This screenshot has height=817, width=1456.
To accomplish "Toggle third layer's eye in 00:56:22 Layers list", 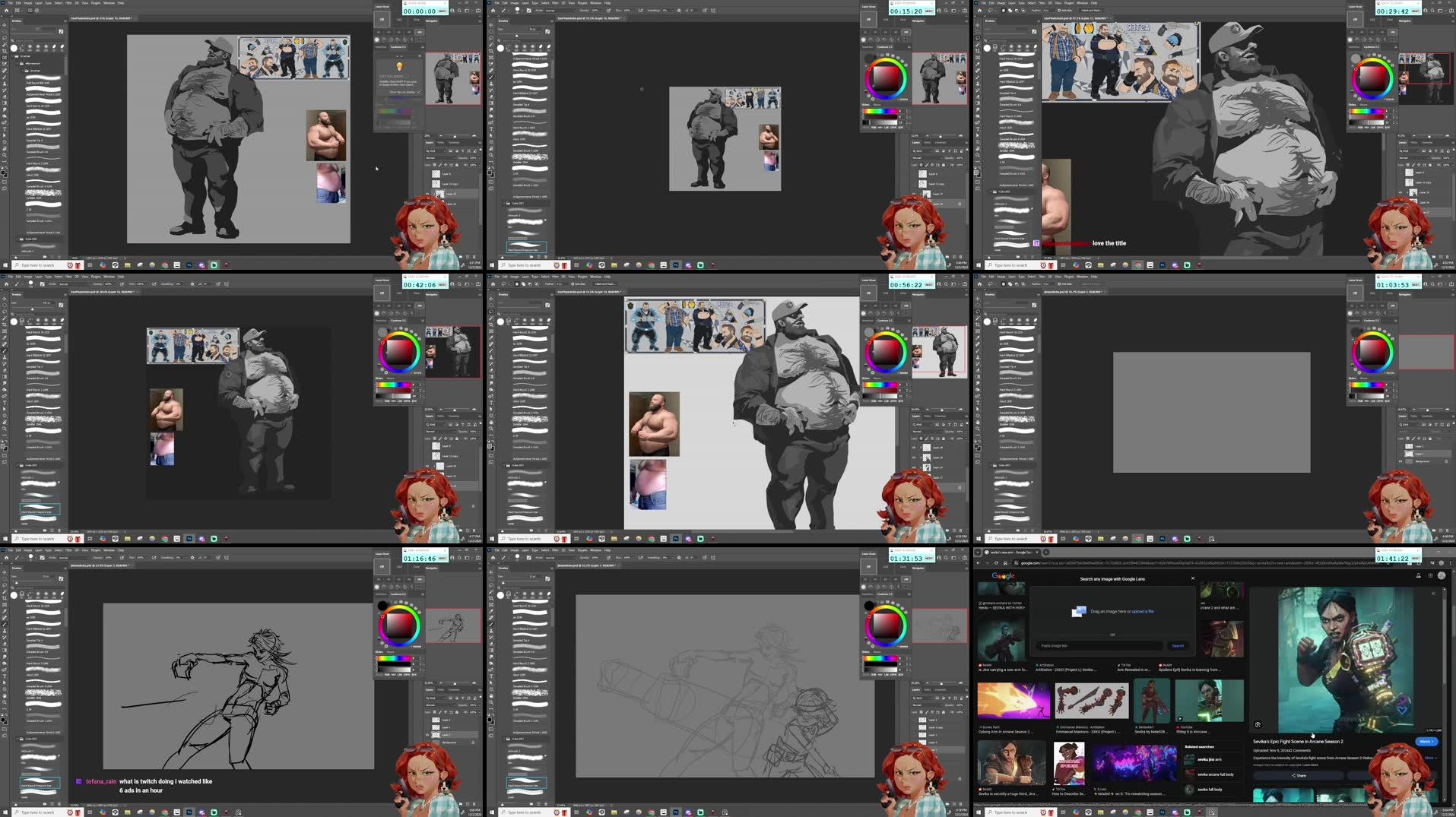I will click(915, 467).
